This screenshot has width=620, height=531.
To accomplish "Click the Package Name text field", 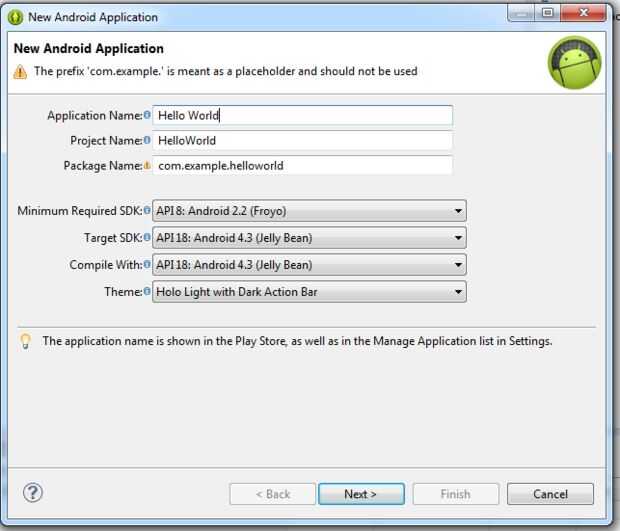I will 302,166.
